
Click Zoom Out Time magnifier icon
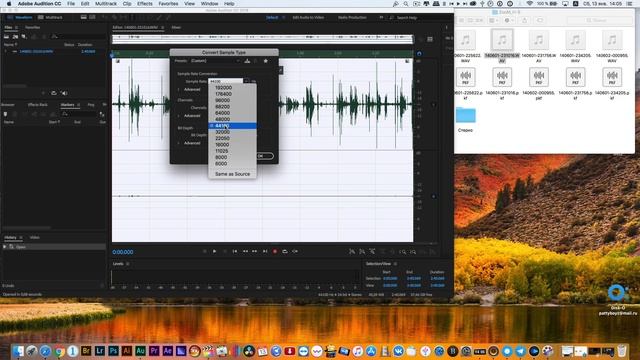click(382, 252)
